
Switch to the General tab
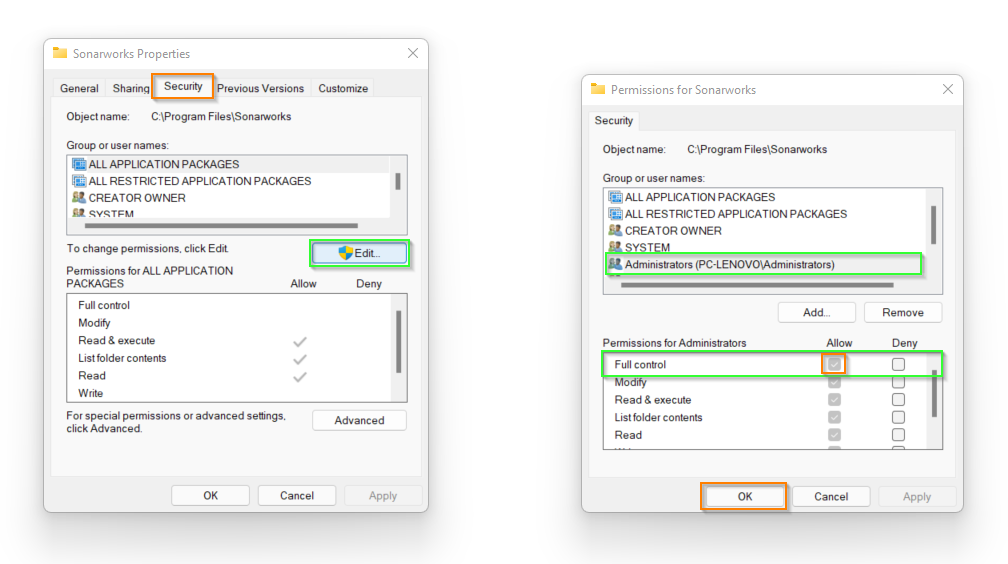click(x=79, y=88)
